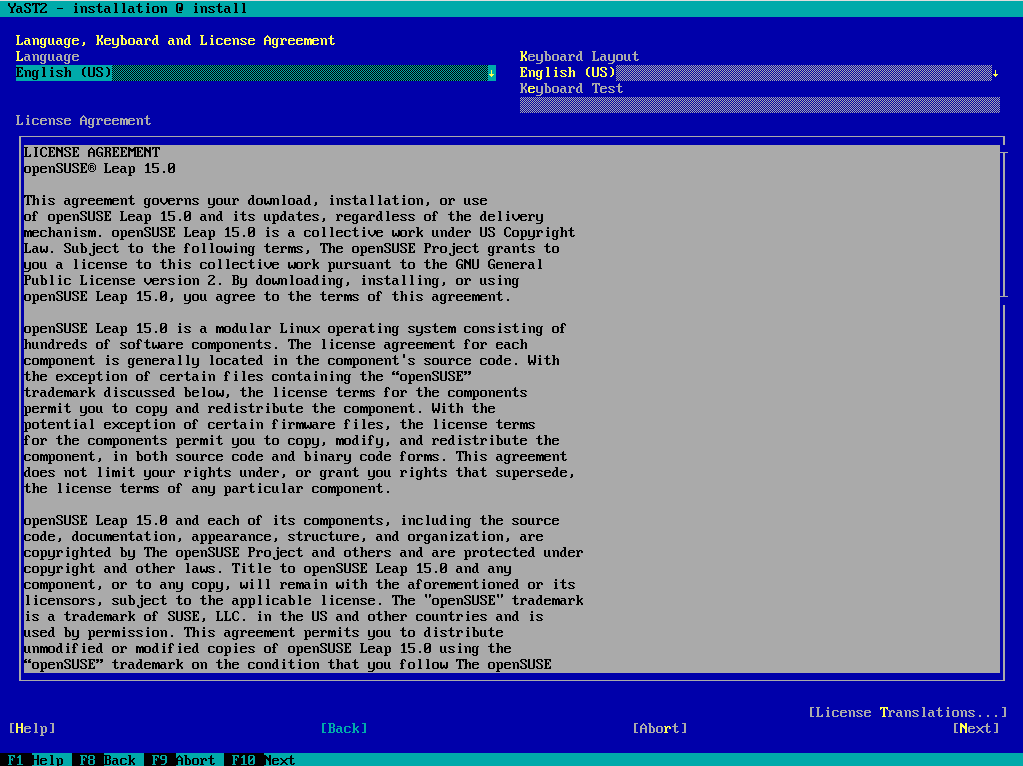
Task: Click the YaST2 installation title bar
Action: pos(512,8)
